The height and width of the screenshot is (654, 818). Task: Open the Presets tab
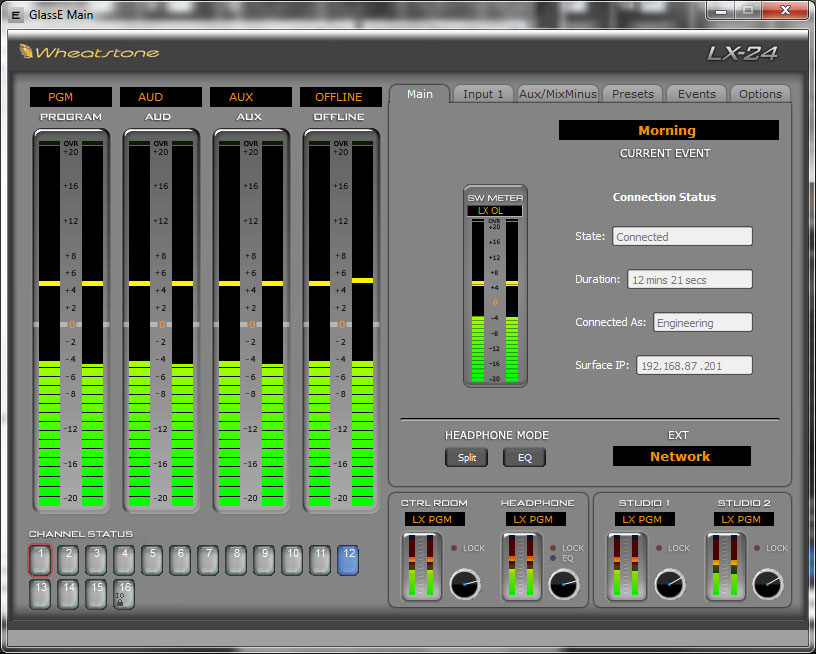[632, 94]
